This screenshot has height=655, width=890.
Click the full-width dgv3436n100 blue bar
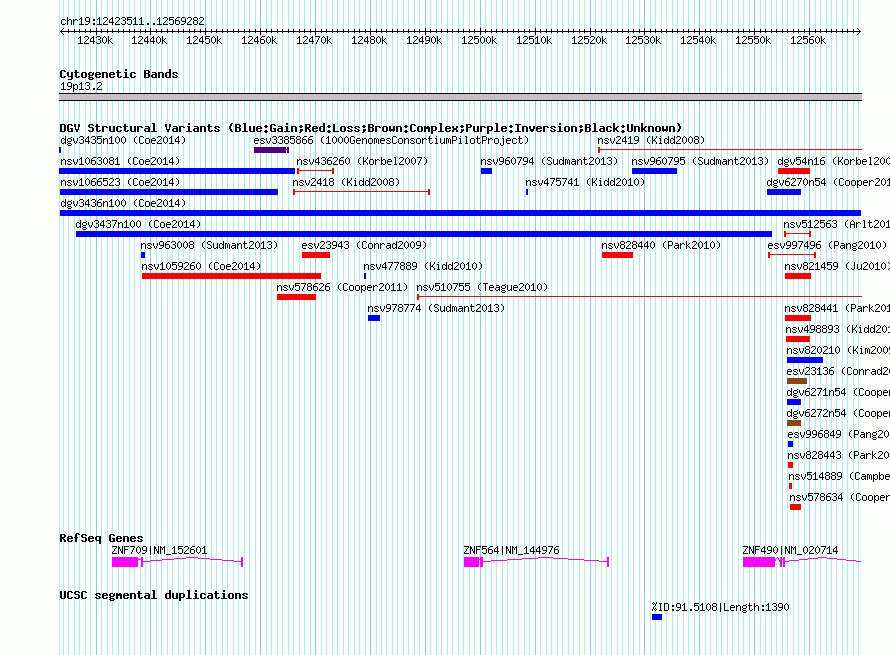(460, 213)
